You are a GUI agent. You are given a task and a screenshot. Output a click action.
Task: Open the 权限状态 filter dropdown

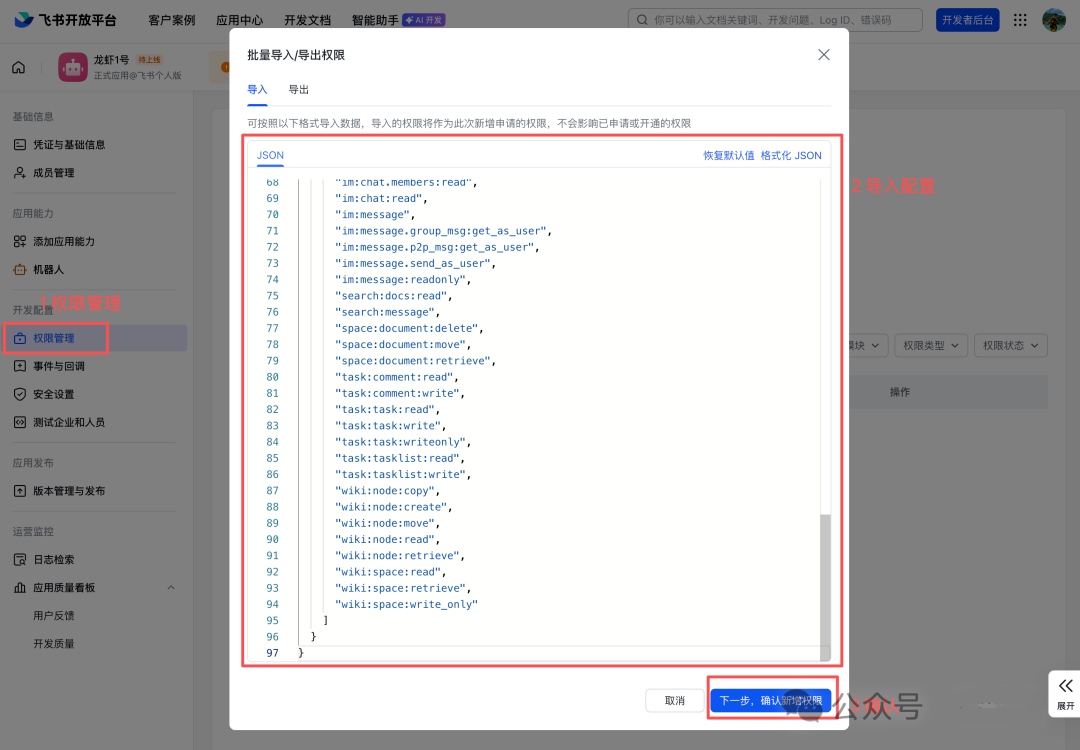click(1010, 345)
